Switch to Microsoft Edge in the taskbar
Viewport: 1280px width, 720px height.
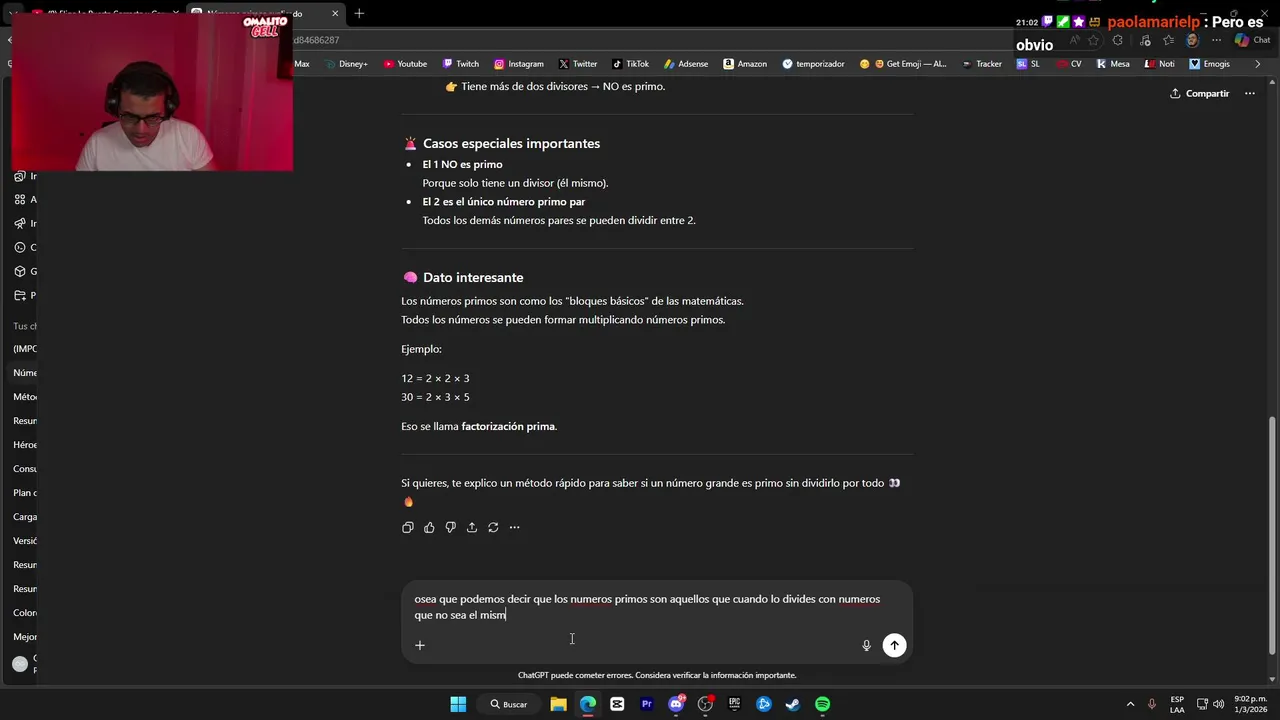point(588,704)
